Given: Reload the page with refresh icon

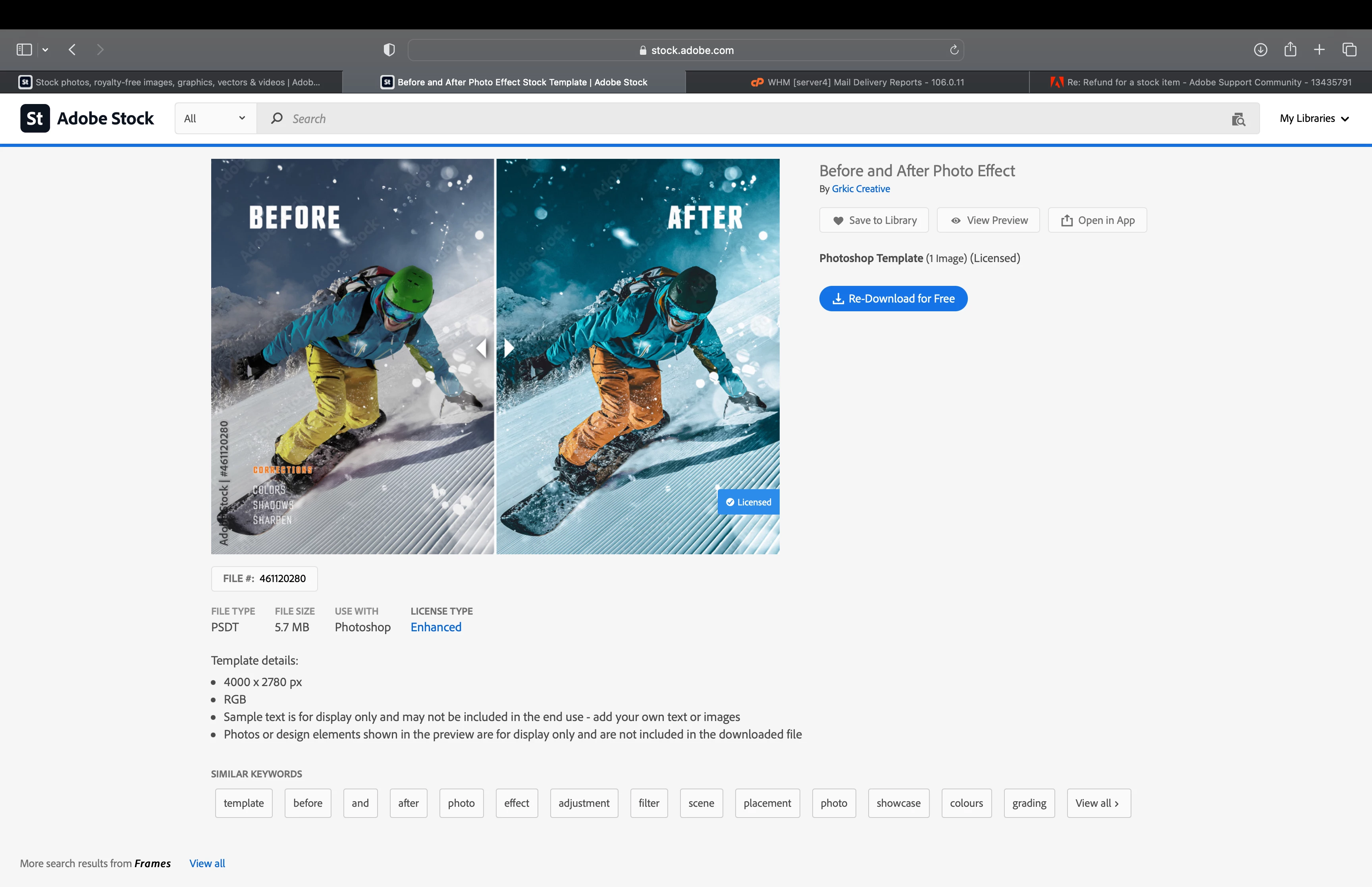Looking at the screenshot, I should pyautogui.click(x=954, y=50).
